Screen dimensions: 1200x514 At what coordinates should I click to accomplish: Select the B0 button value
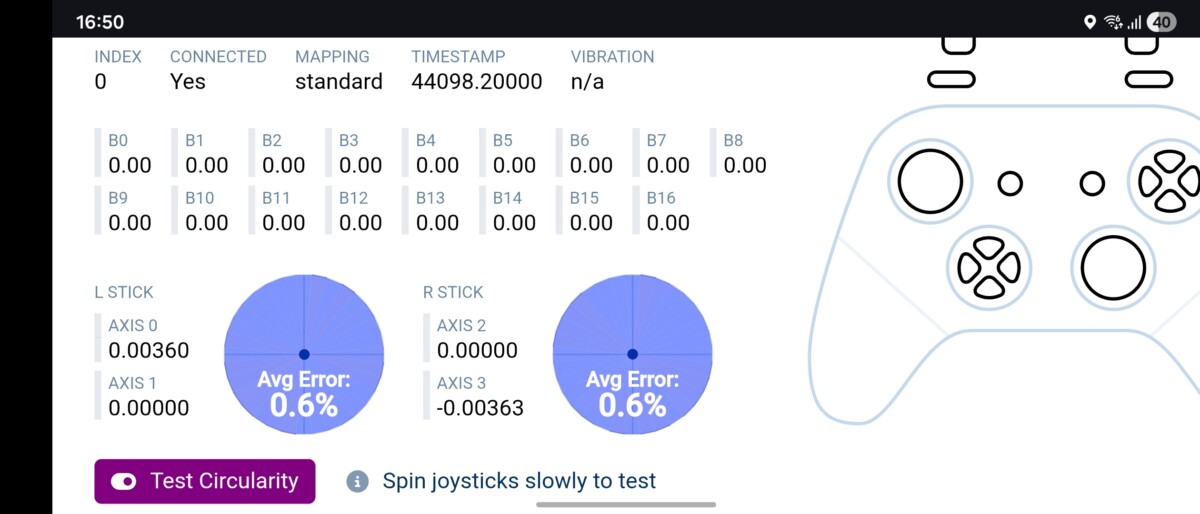click(129, 165)
